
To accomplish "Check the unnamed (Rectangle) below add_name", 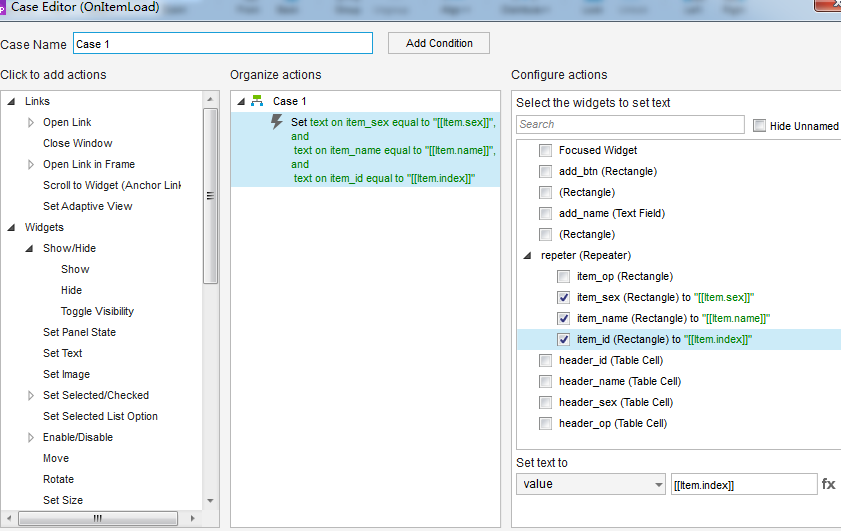I will click(x=545, y=234).
